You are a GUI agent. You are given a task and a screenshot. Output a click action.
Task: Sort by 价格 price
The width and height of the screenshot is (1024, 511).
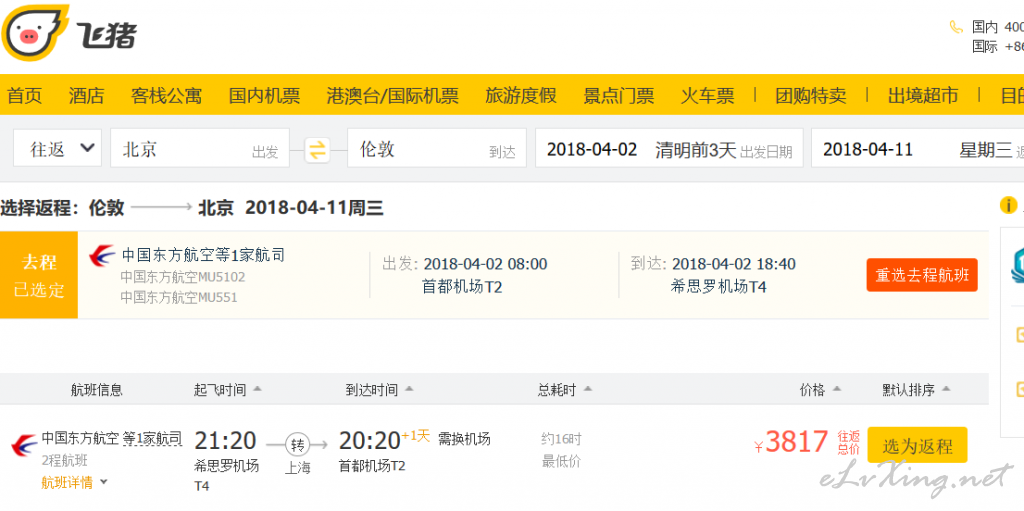(820, 390)
